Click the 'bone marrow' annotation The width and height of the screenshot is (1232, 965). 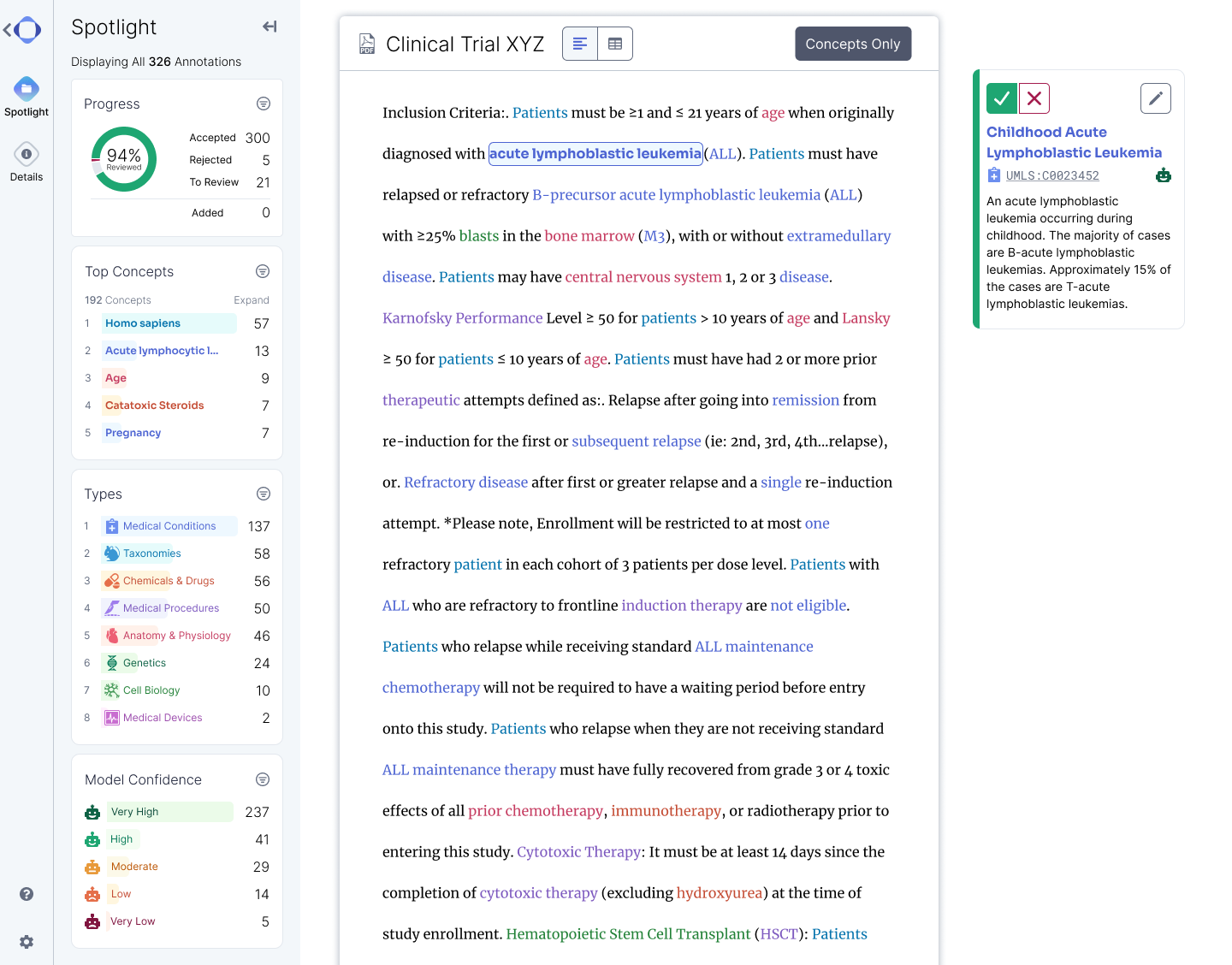pos(589,236)
